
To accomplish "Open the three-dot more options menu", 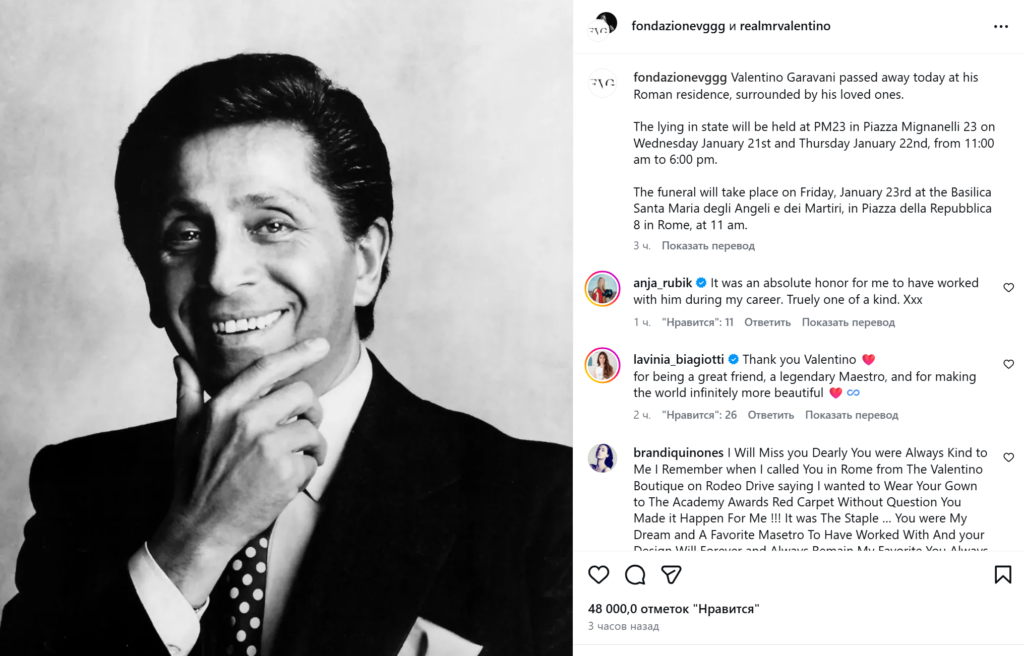I will click(x=1001, y=27).
